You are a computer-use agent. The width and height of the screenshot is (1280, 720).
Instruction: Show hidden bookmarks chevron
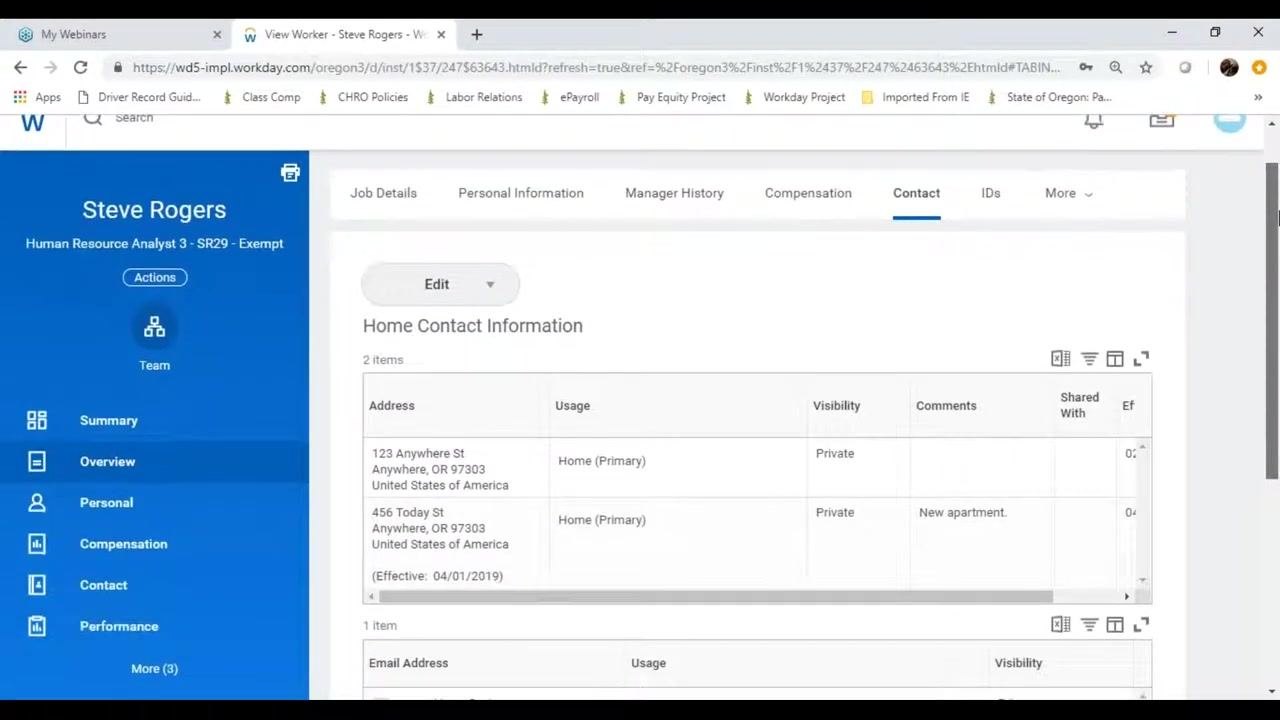1258,97
